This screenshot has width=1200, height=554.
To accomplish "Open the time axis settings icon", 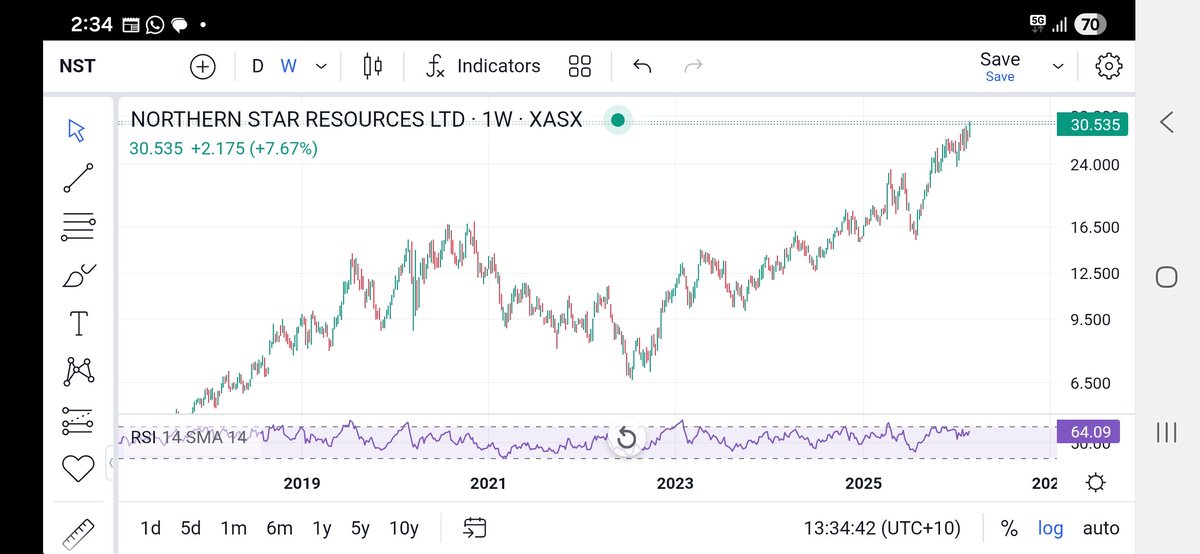I will coord(1095,483).
